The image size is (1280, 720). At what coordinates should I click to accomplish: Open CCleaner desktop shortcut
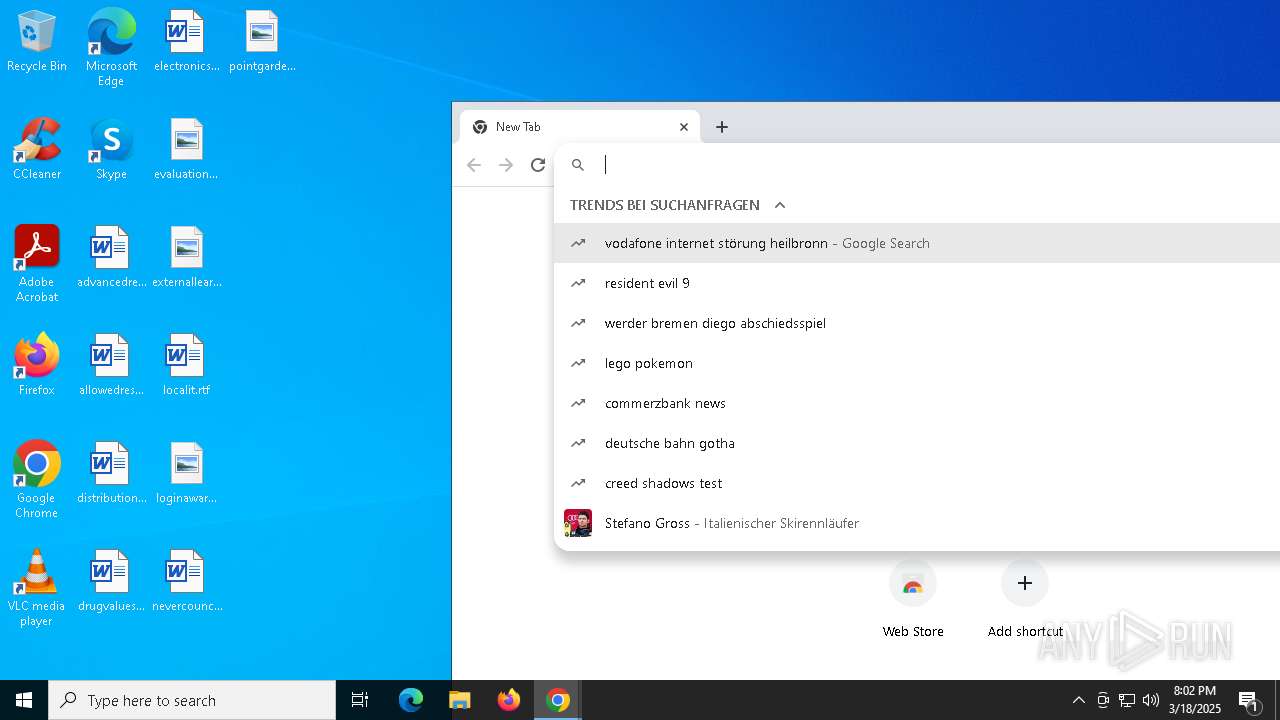tap(37, 149)
